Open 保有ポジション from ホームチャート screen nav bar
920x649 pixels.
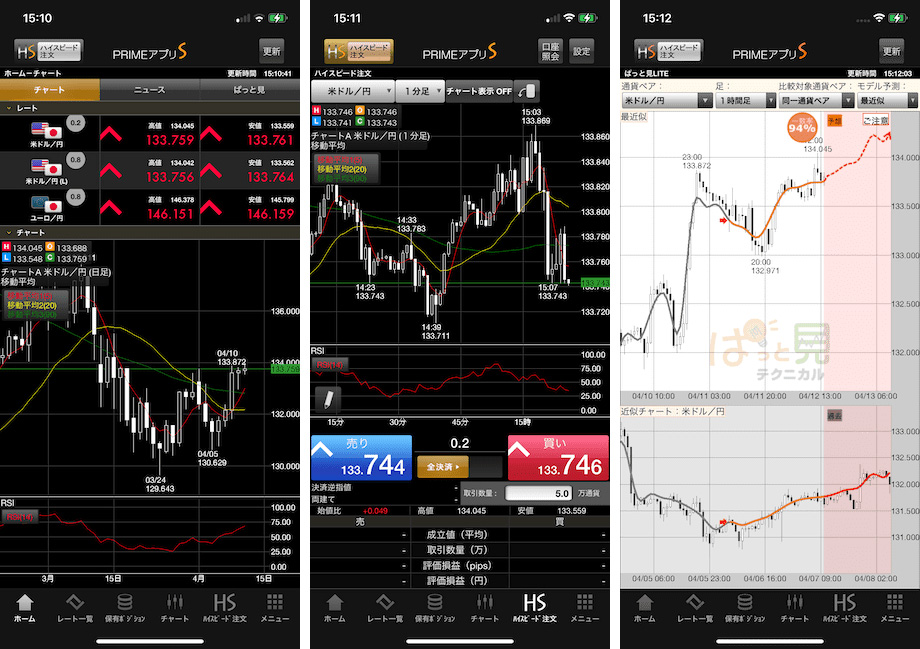(x=124, y=608)
